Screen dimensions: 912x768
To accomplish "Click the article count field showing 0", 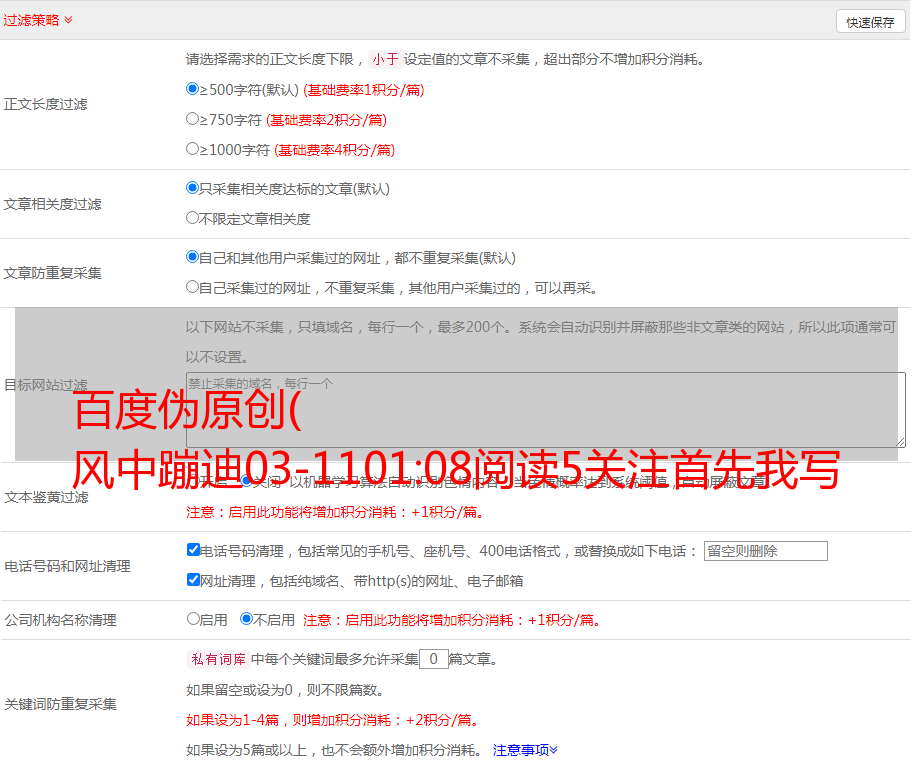I will [433, 659].
